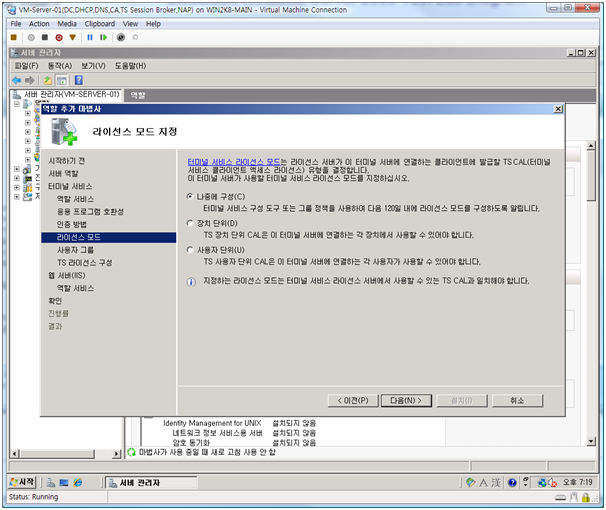Click the tree pane scroll left arrow
Image resolution: width=606 pixels, height=510 pixels.
[15, 454]
